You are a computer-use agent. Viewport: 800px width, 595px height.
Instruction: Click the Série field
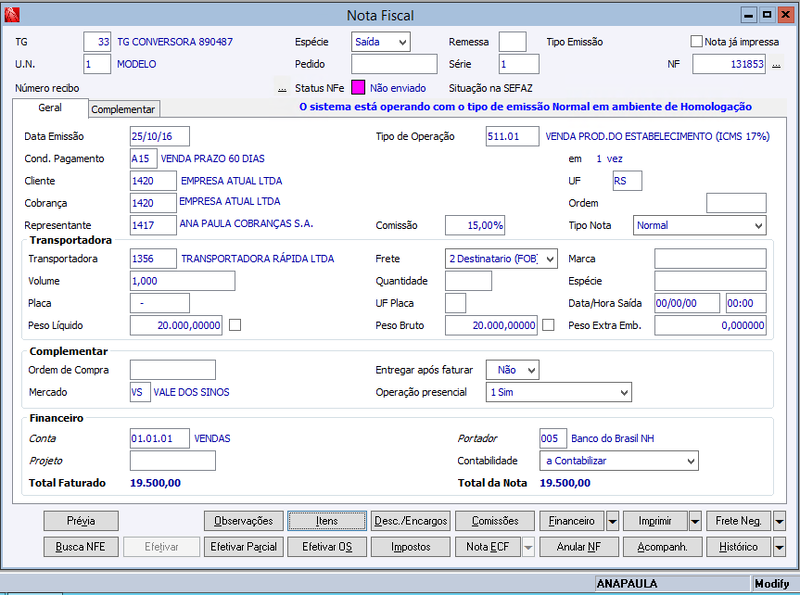tap(519, 64)
